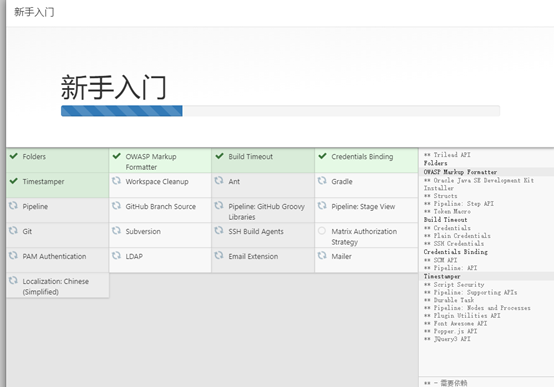Click the green checkmark beside Folders

pyautogui.click(x=13, y=156)
